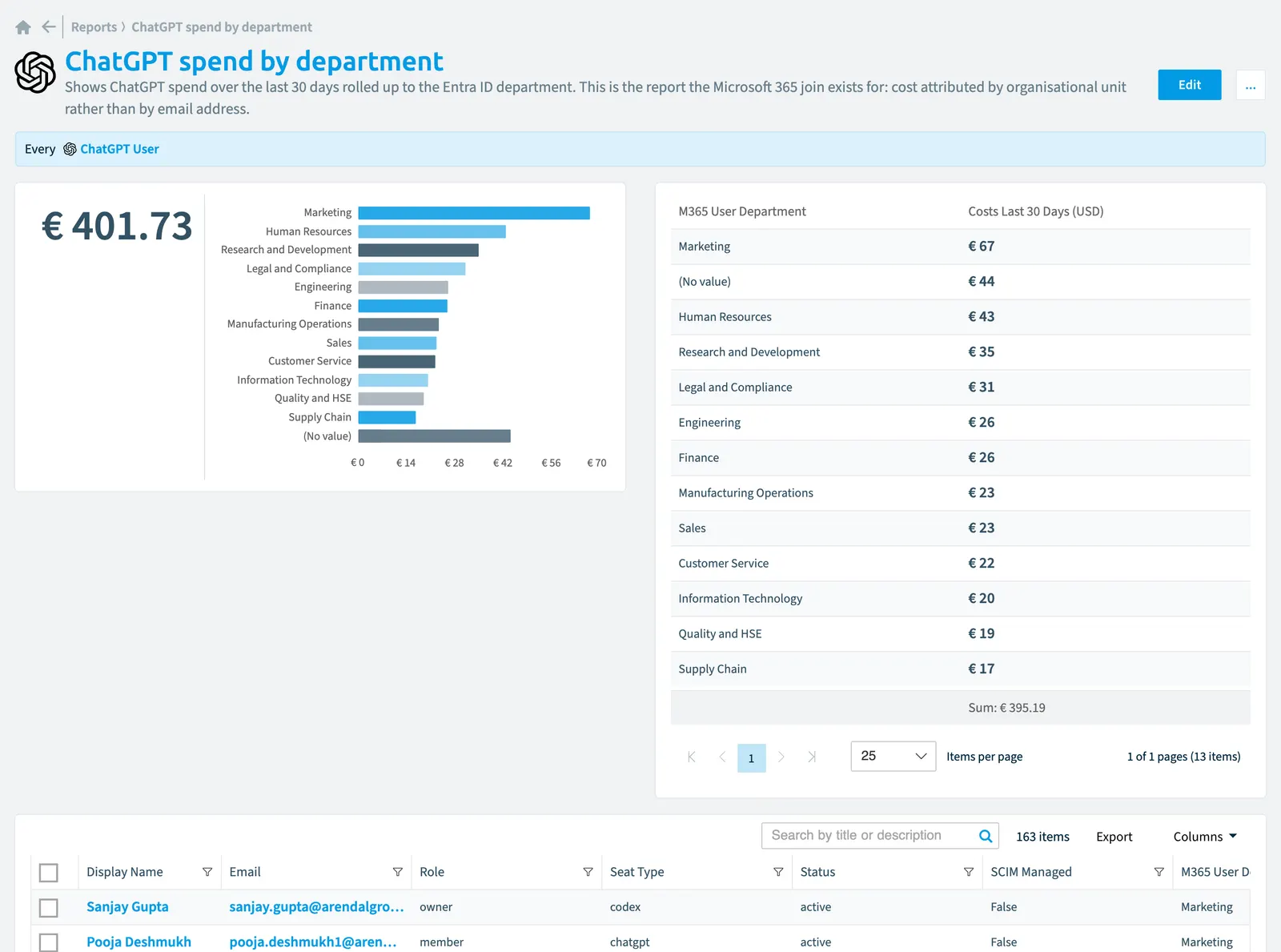The width and height of the screenshot is (1281, 952).
Task: Select the Legal and Compliance table row
Action: [x=961, y=388]
